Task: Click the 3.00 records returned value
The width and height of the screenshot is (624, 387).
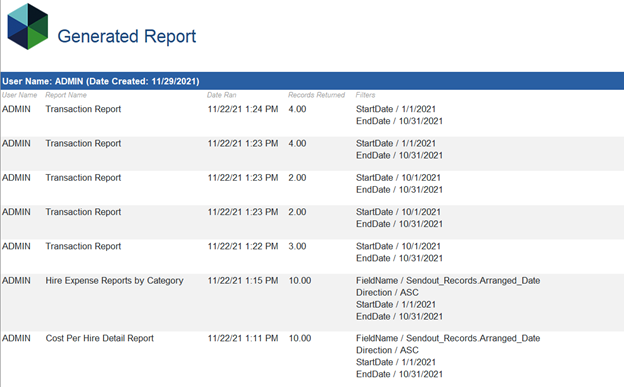Action: tap(297, 246)
